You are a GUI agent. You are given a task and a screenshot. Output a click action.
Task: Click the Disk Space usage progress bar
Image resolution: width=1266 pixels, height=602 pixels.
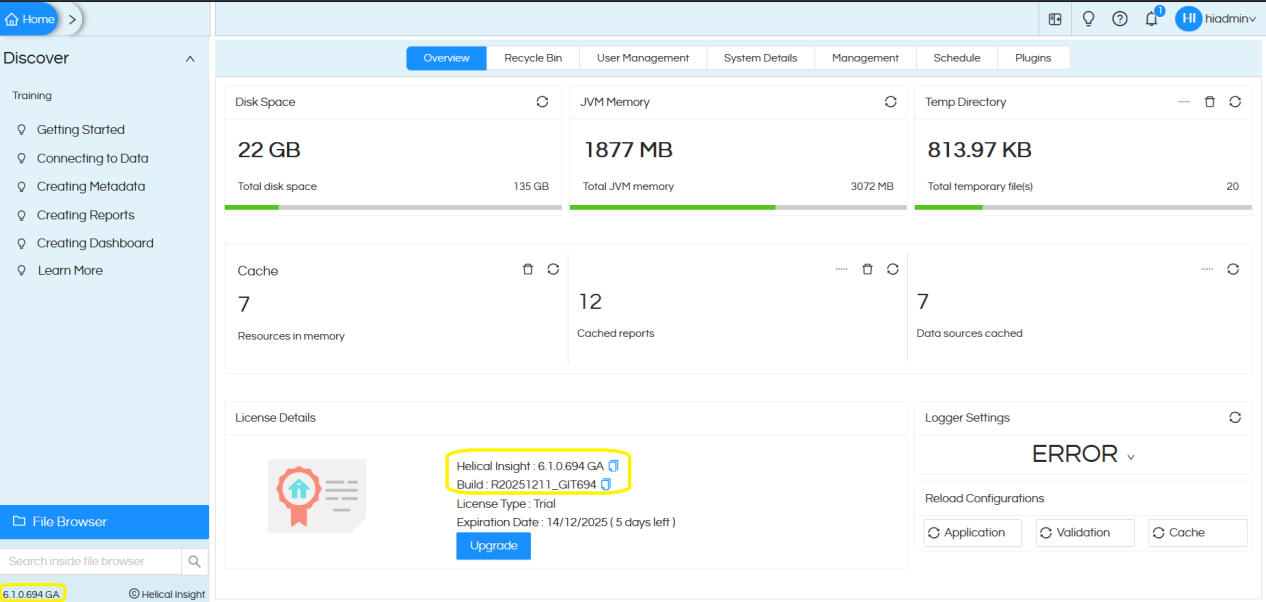click(392, 208)
